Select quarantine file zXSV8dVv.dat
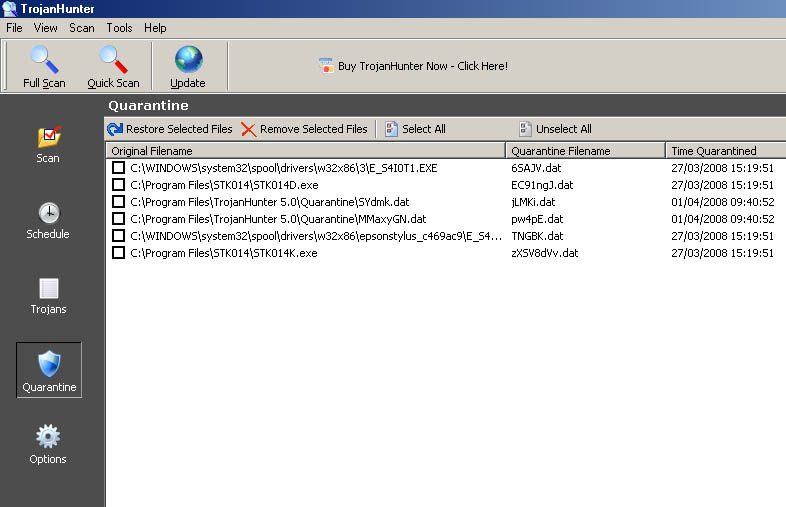Viewport: 786px width, 507px height. point(544,253)
